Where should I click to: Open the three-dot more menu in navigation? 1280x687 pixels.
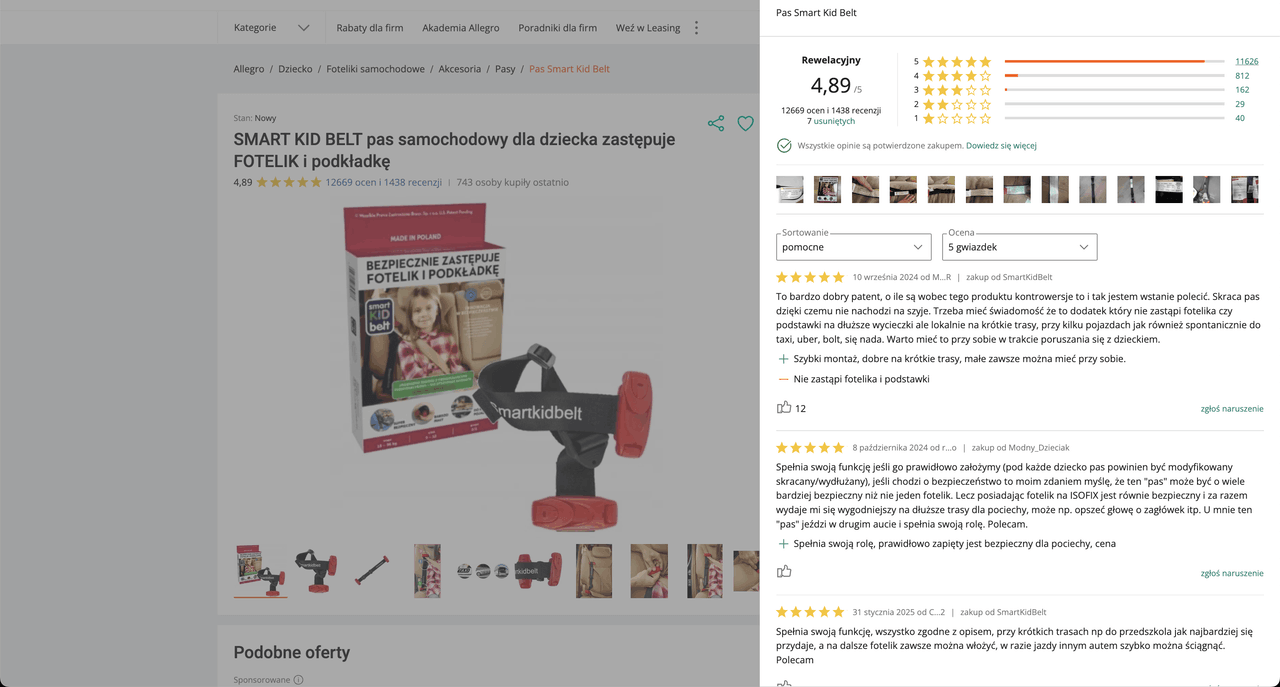click(697, 28)
